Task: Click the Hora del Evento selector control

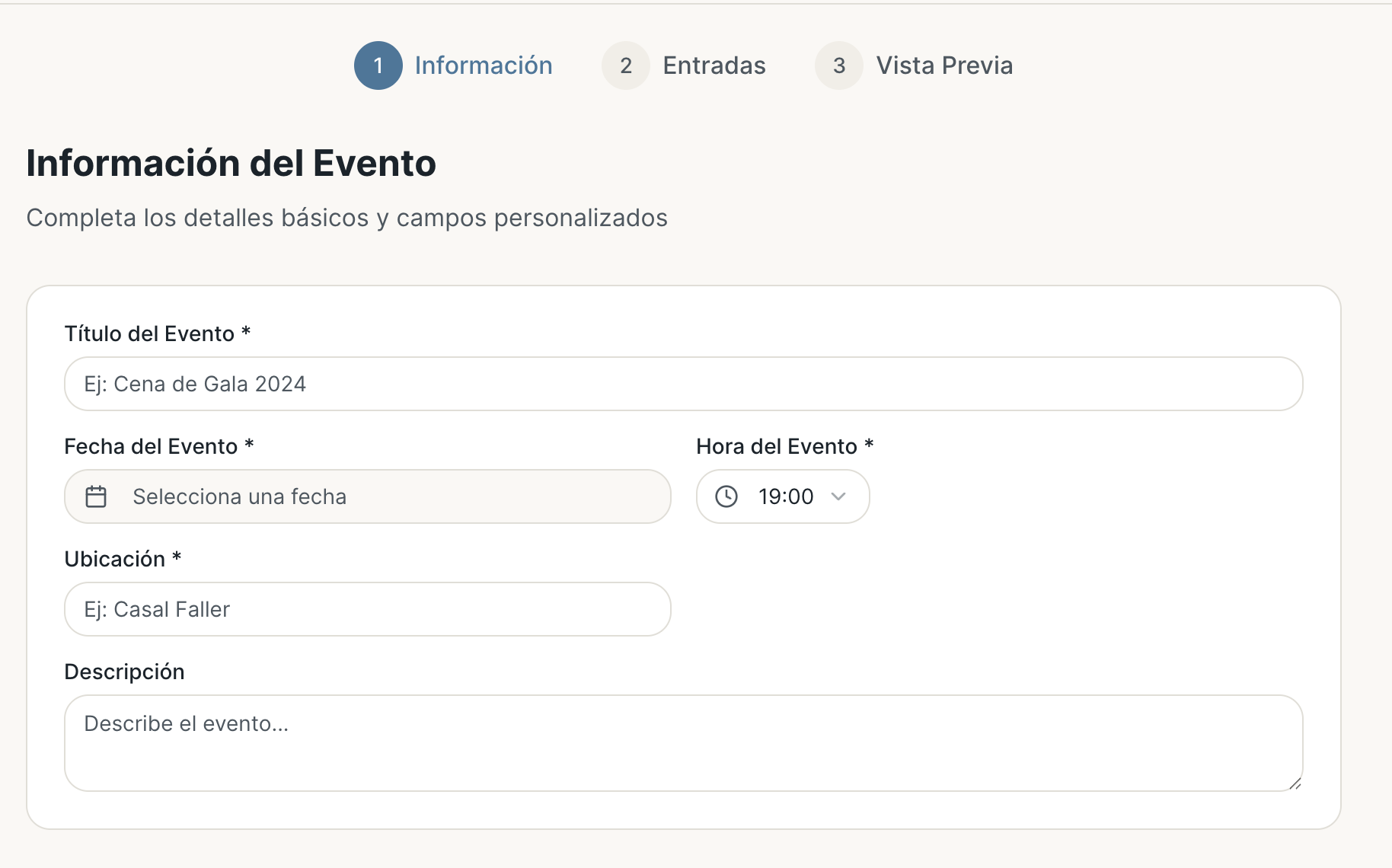Action: pos(783,496)
